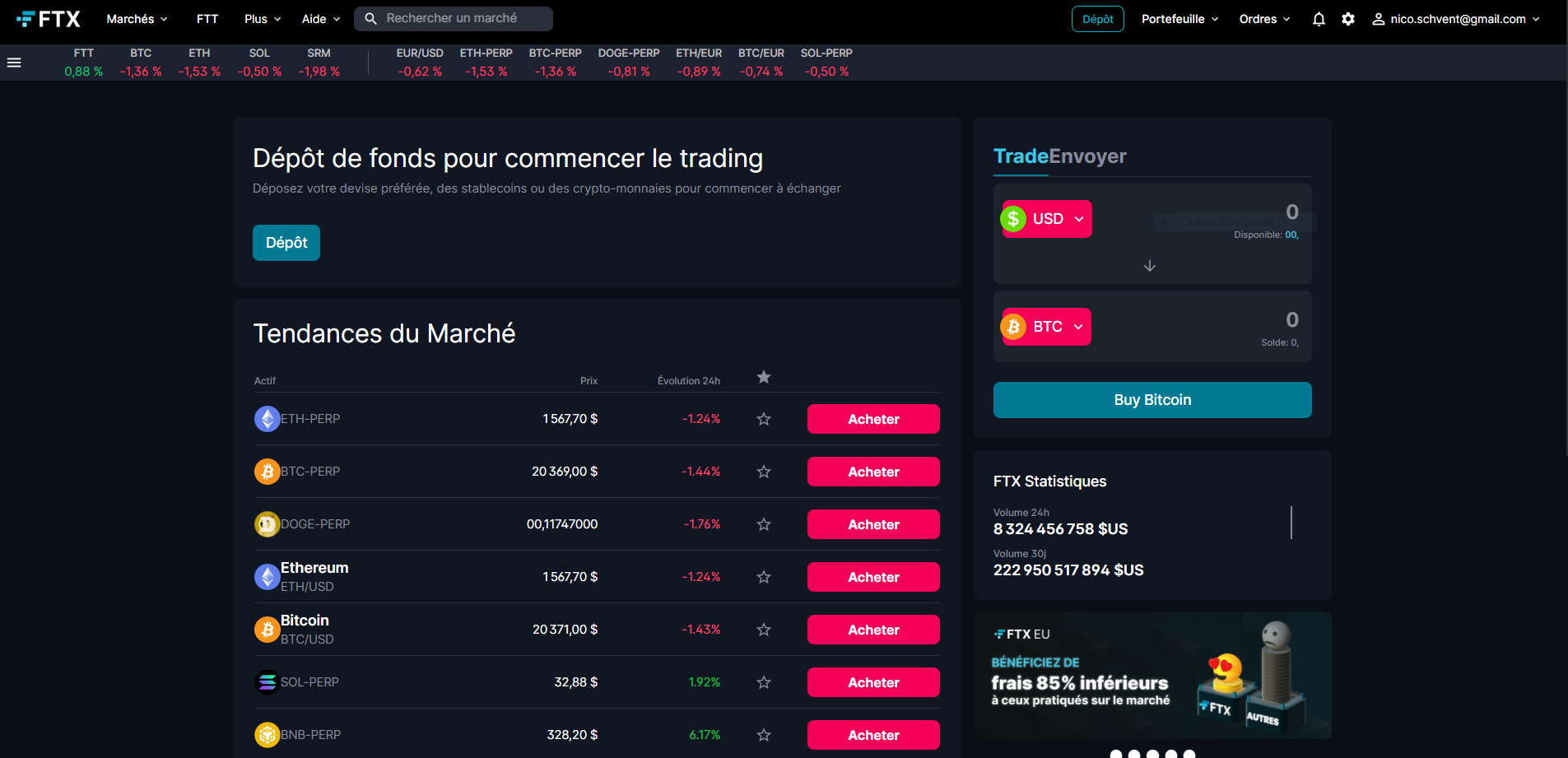Expand the USD currency dropdown
The height and width of the screenshot is (758, 1568).
coord(1047,219)
